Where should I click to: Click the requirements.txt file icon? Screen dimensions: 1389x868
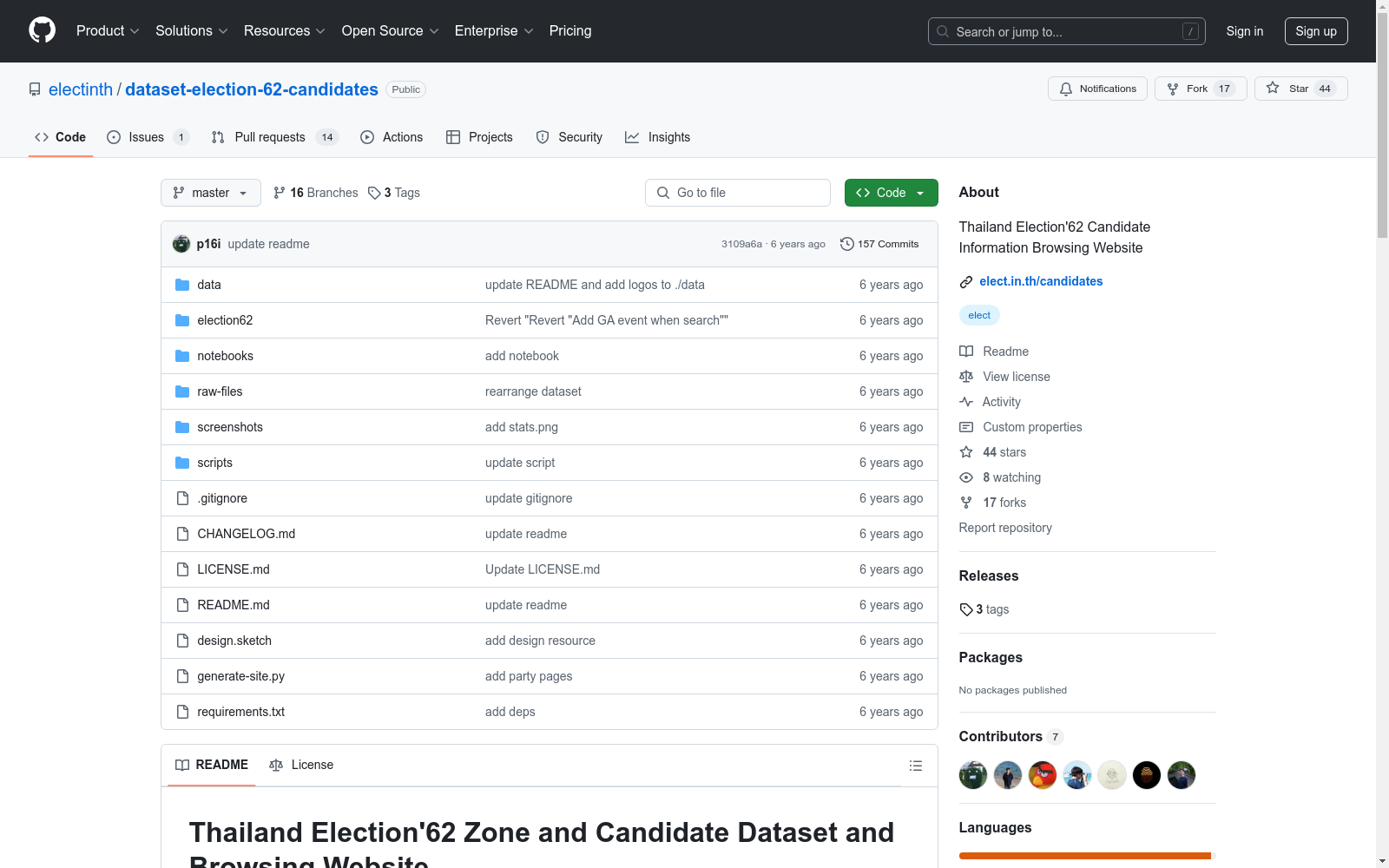(x=182, y=712)
